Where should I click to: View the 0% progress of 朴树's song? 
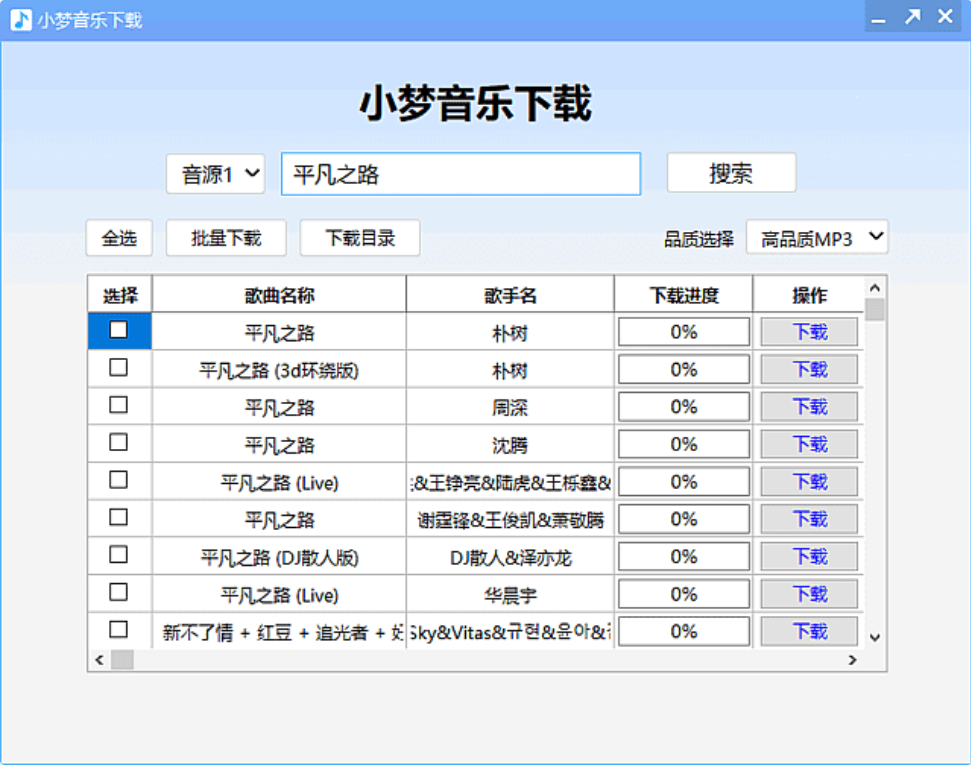[x=683, y=331]
